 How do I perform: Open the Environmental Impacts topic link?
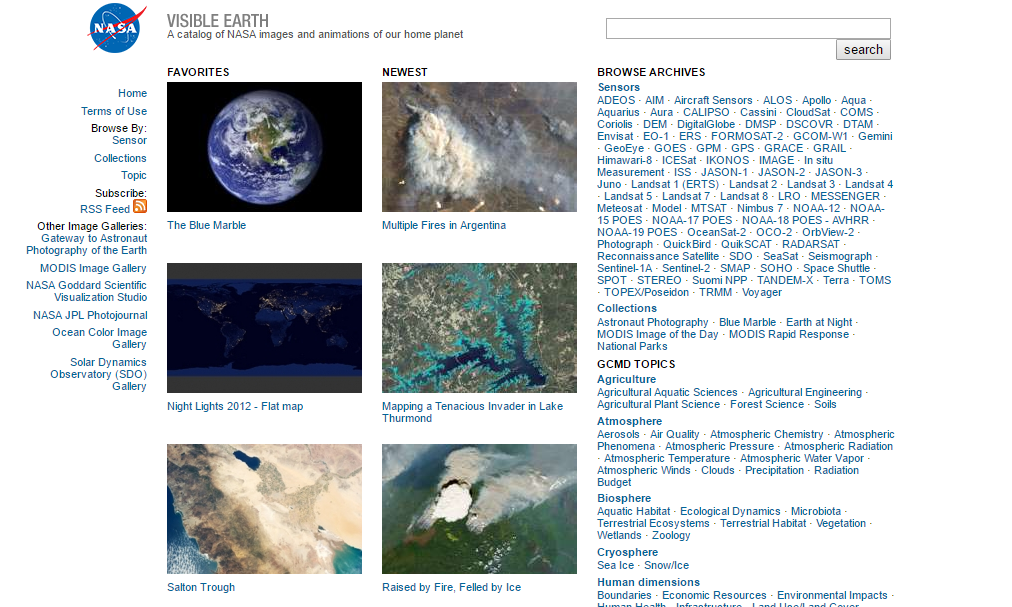click(832, 595)
